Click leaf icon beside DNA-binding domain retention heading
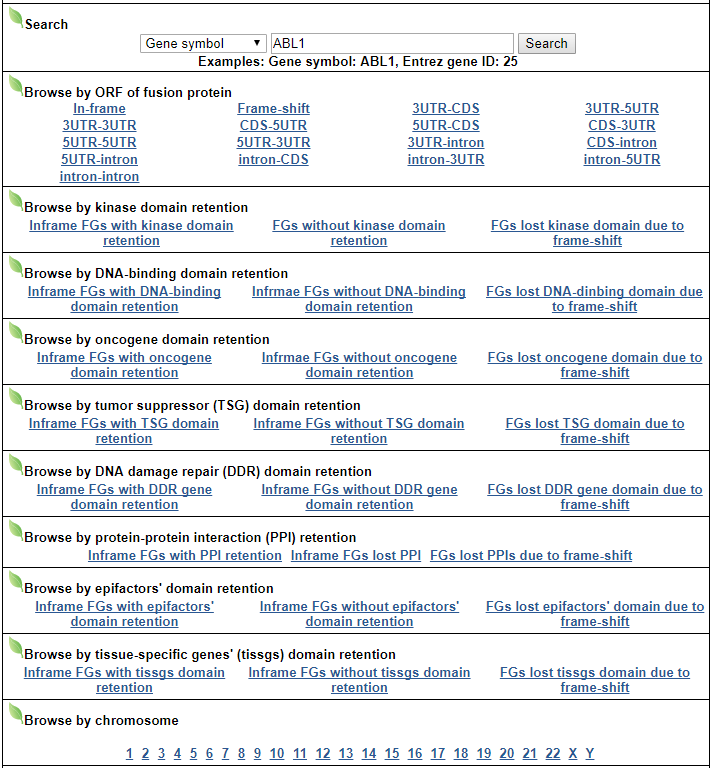713x768 pixels. point(15,267)
